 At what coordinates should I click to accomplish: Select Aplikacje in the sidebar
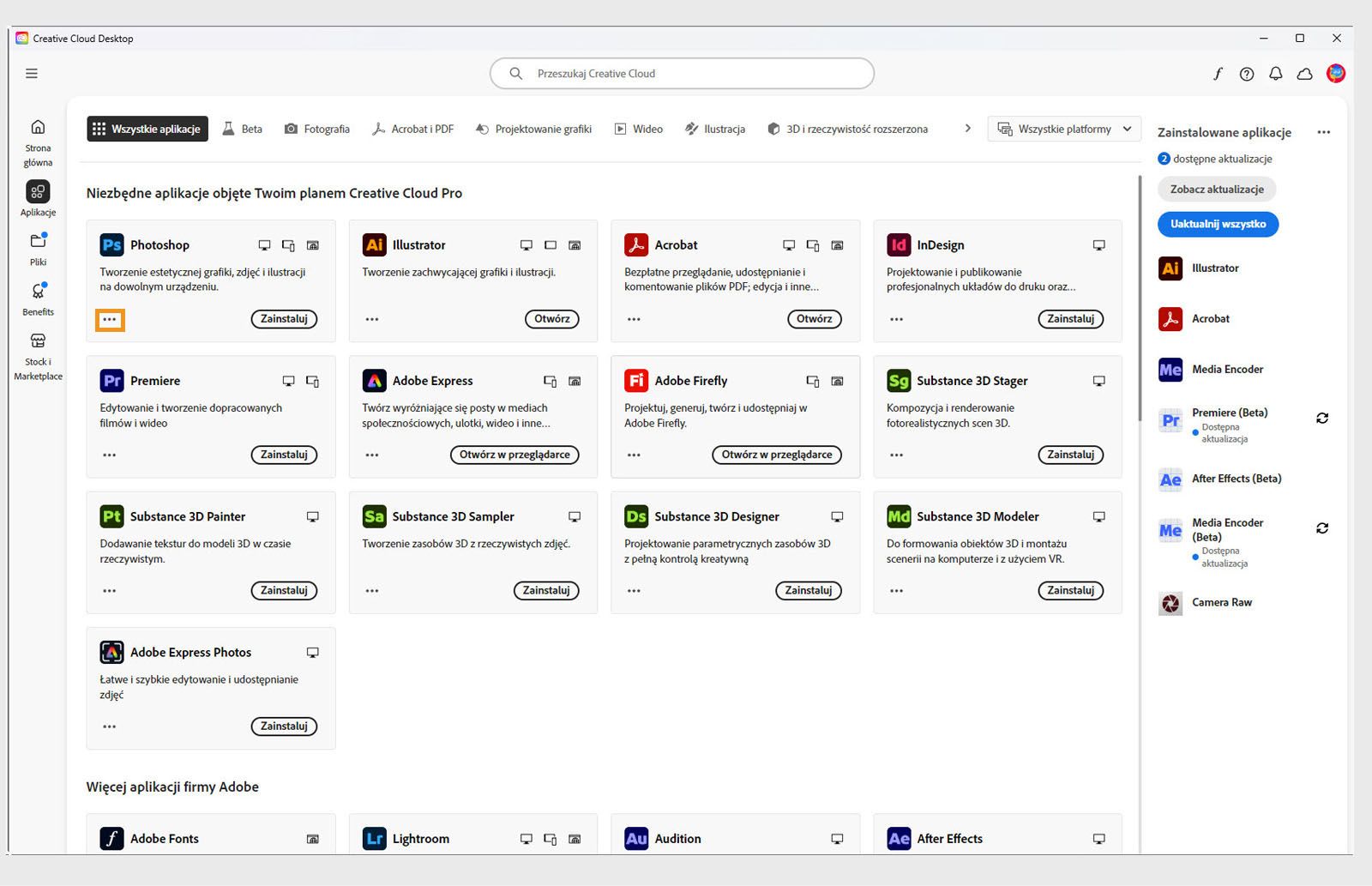point(38,198)
